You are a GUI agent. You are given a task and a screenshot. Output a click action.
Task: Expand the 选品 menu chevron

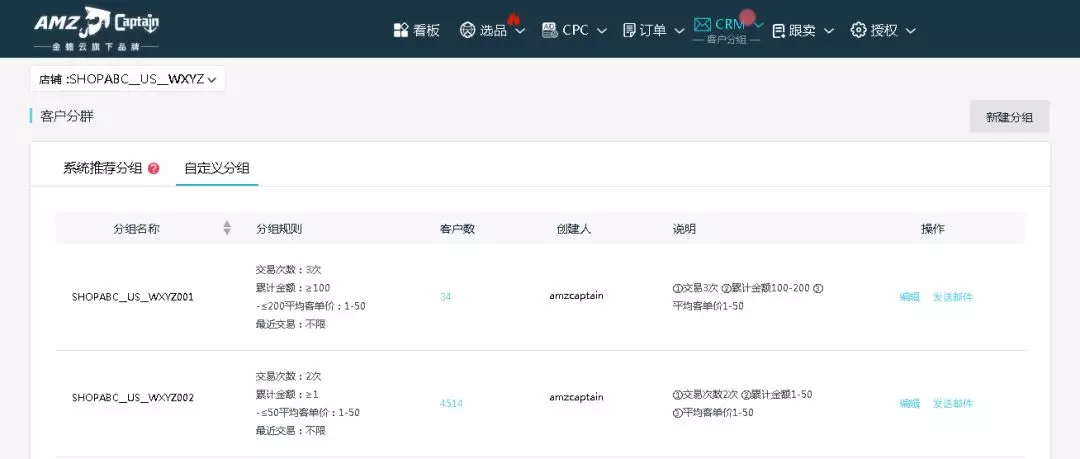point(520,31)
